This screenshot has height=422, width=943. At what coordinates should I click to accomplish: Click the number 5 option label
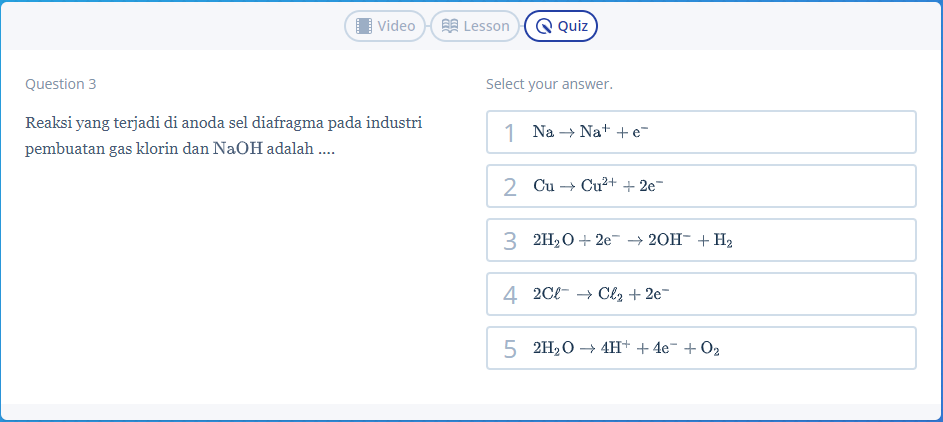coord(510,350)
